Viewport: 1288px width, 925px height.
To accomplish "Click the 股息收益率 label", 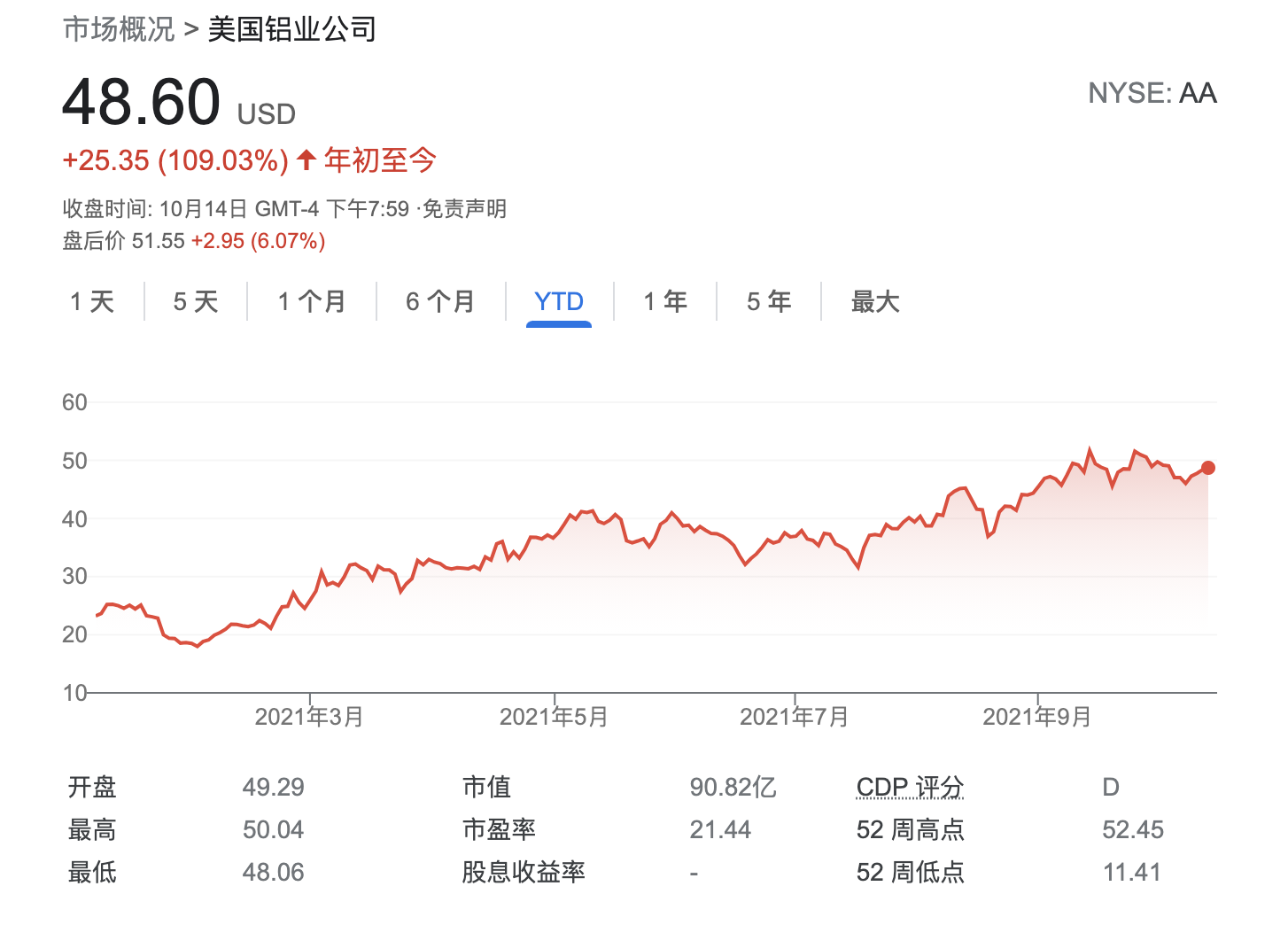I will pos(524,872).
